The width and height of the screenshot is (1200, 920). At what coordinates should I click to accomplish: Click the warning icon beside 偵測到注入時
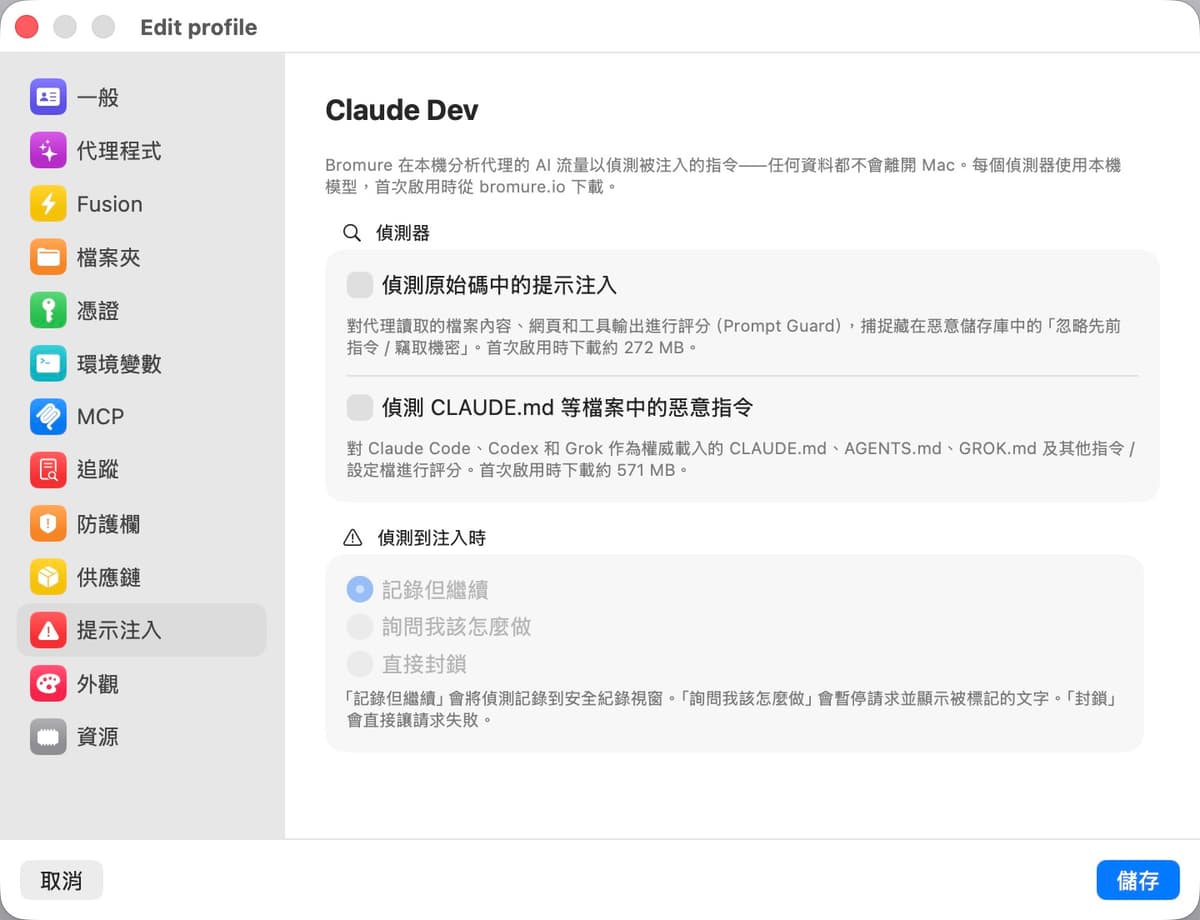(352, 538)
